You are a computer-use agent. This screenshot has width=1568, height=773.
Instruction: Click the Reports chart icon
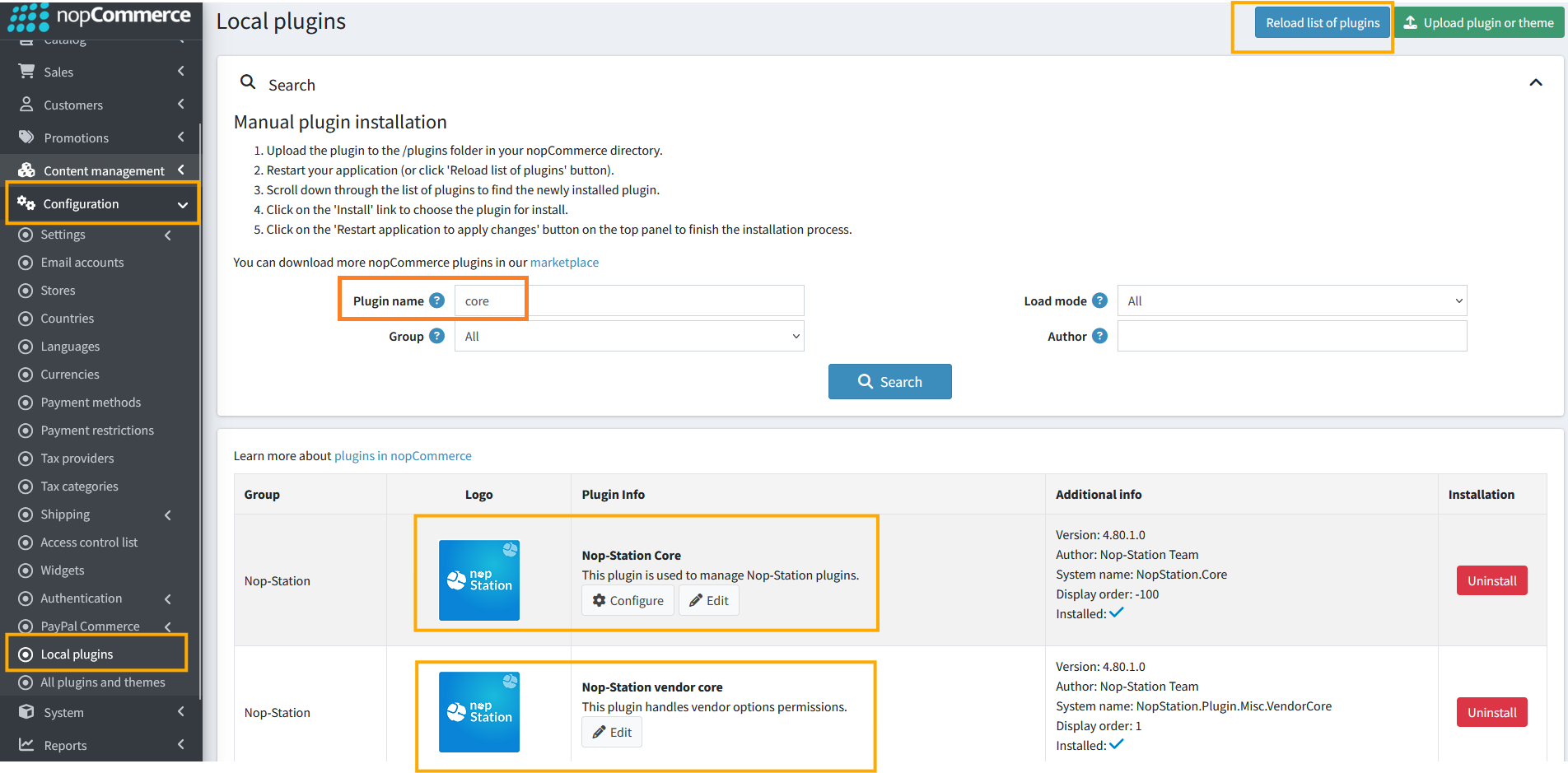pyautogui.click(x=26, y=745)
